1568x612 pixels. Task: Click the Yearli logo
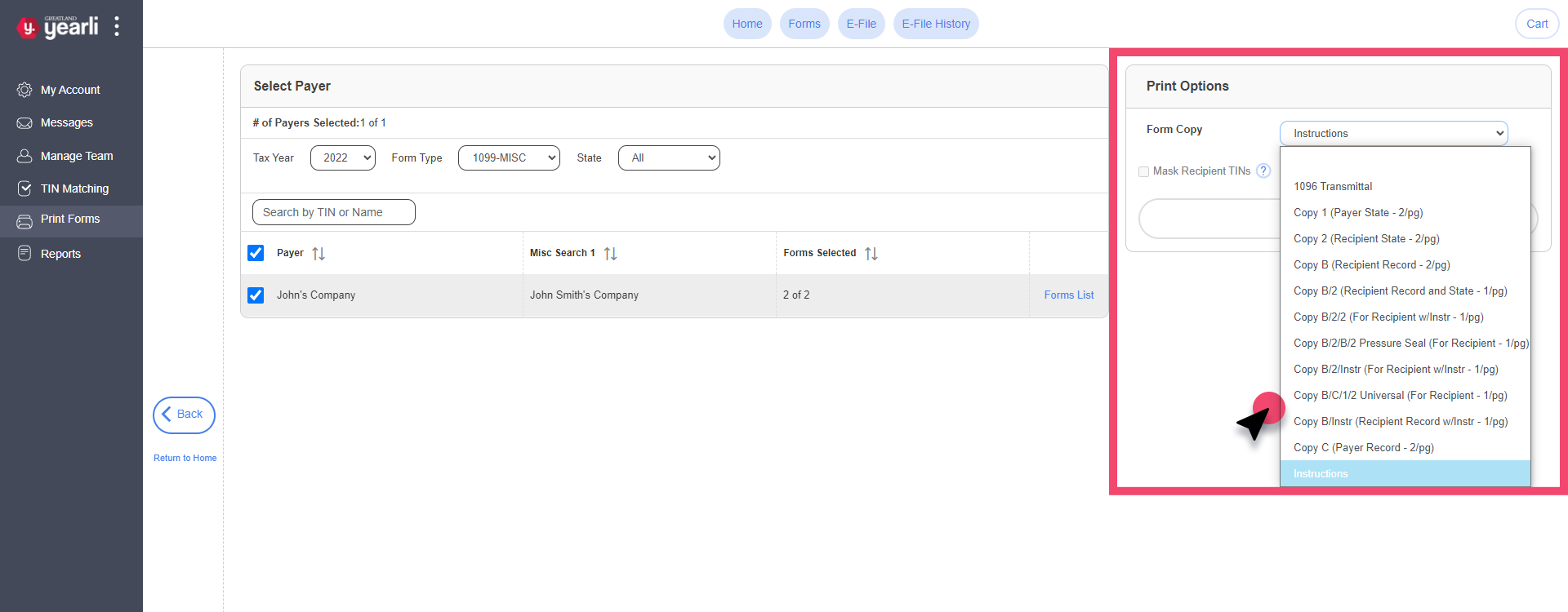[x=57, y=26]
